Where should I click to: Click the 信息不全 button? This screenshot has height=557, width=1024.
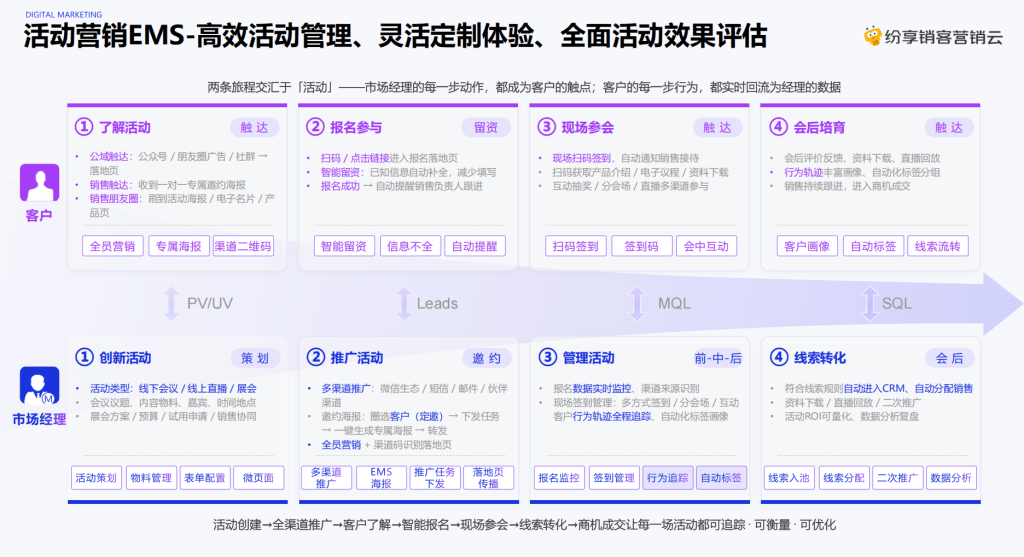410,246
